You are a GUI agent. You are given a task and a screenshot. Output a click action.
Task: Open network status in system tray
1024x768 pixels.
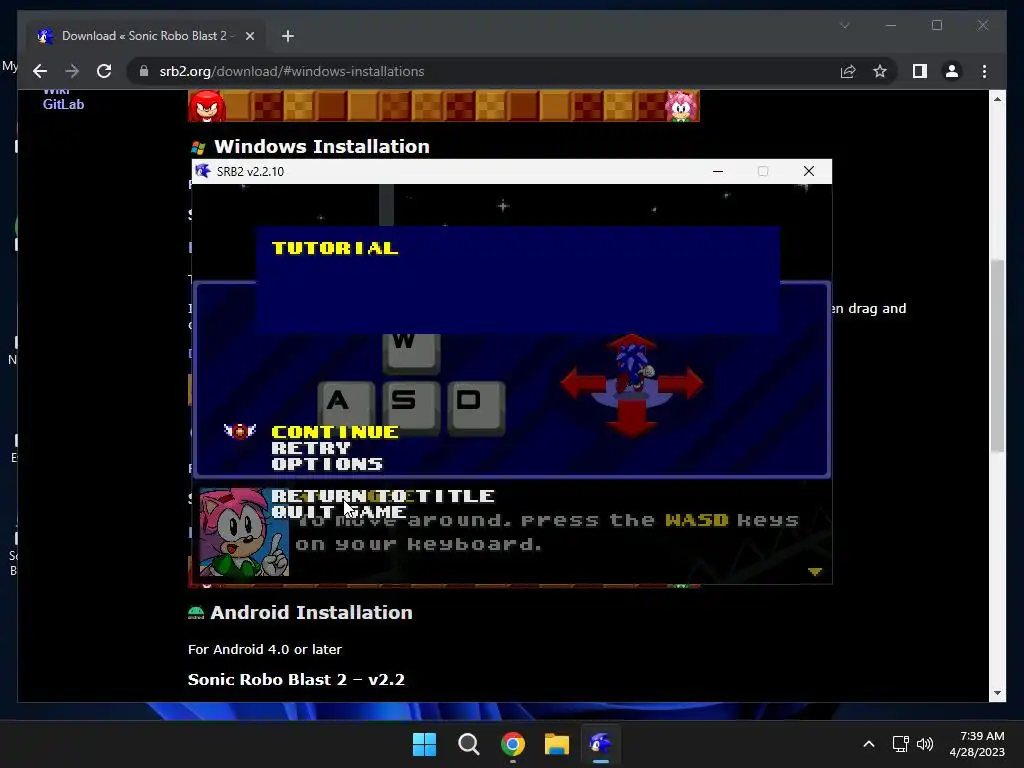tap(901, 744)
